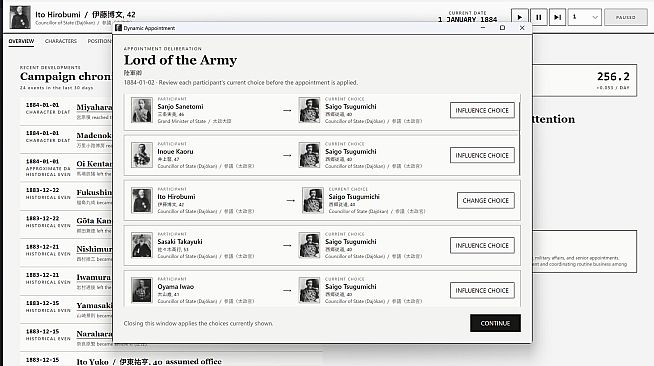Screen dimensions: 654x366
Task: Click Ito Hirobumi participant portrait in dialog
Action: coord(142,200)
